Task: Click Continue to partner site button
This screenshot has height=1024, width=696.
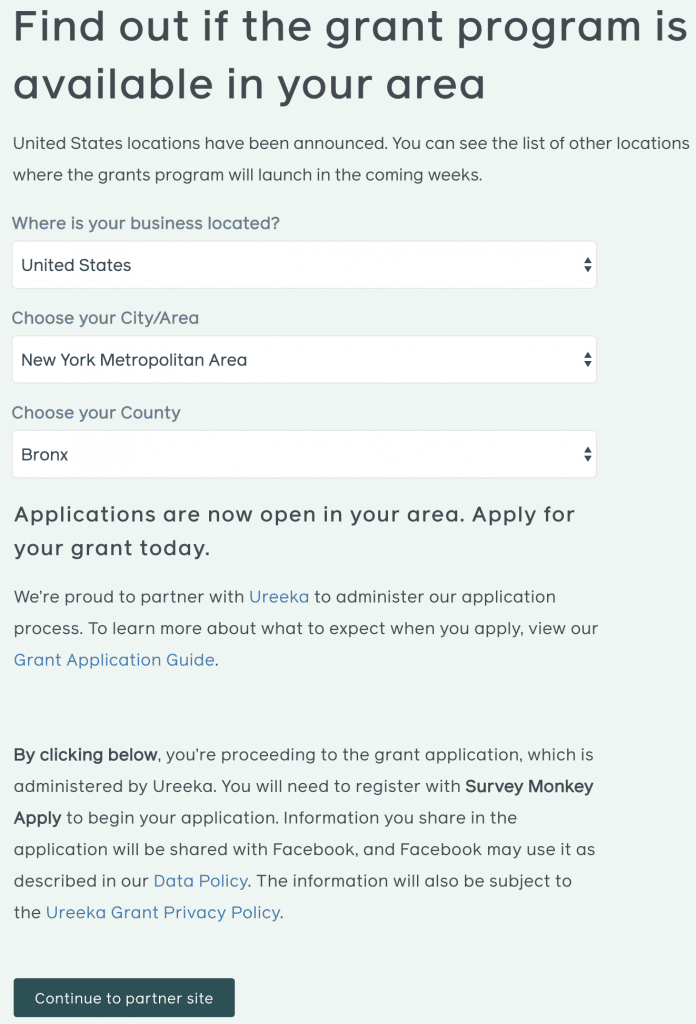Action: pos(124,998)
